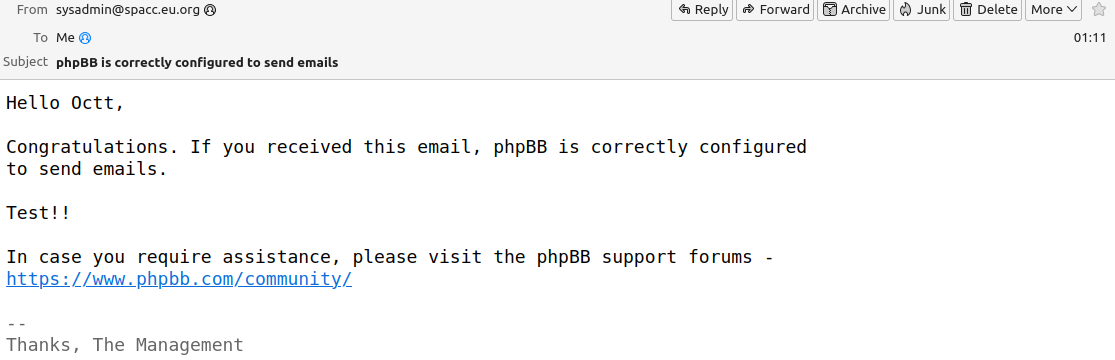Click the 01:11 received time
This screenshot has height=360, width=1115.
[1090, 38]
